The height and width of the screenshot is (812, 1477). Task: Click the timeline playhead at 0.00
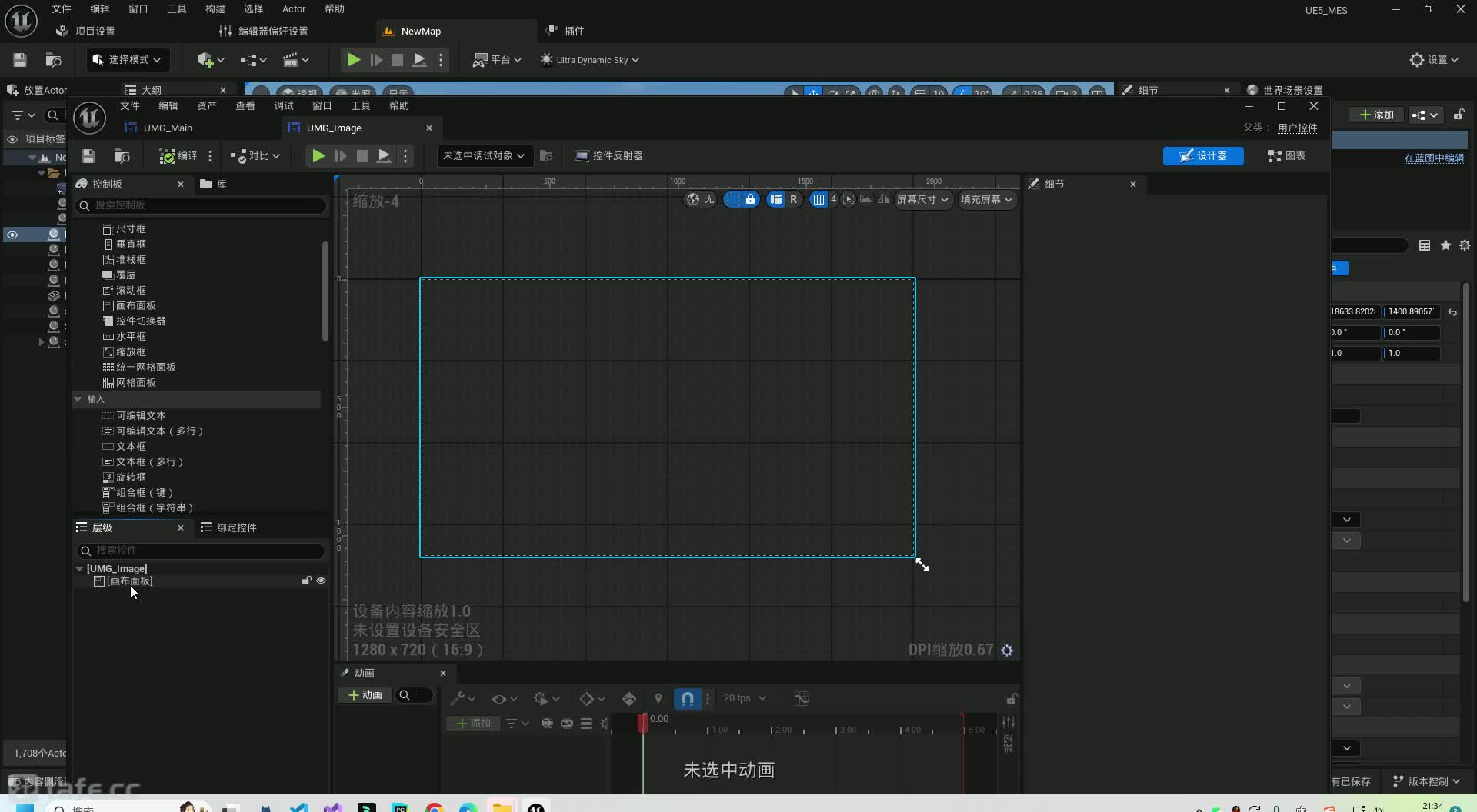[x=643, y=722]
